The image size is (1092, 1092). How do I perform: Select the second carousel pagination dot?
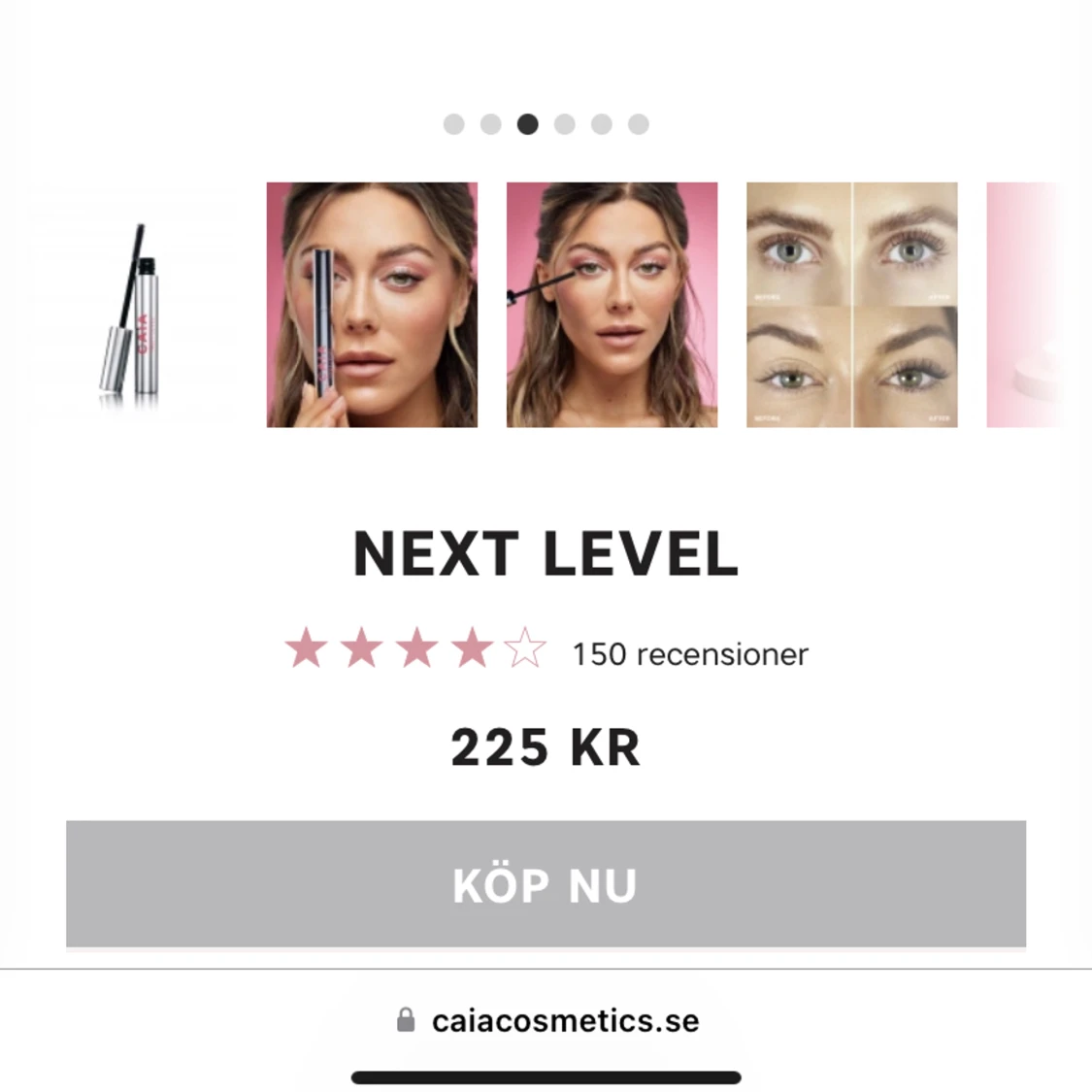[491, 124]
